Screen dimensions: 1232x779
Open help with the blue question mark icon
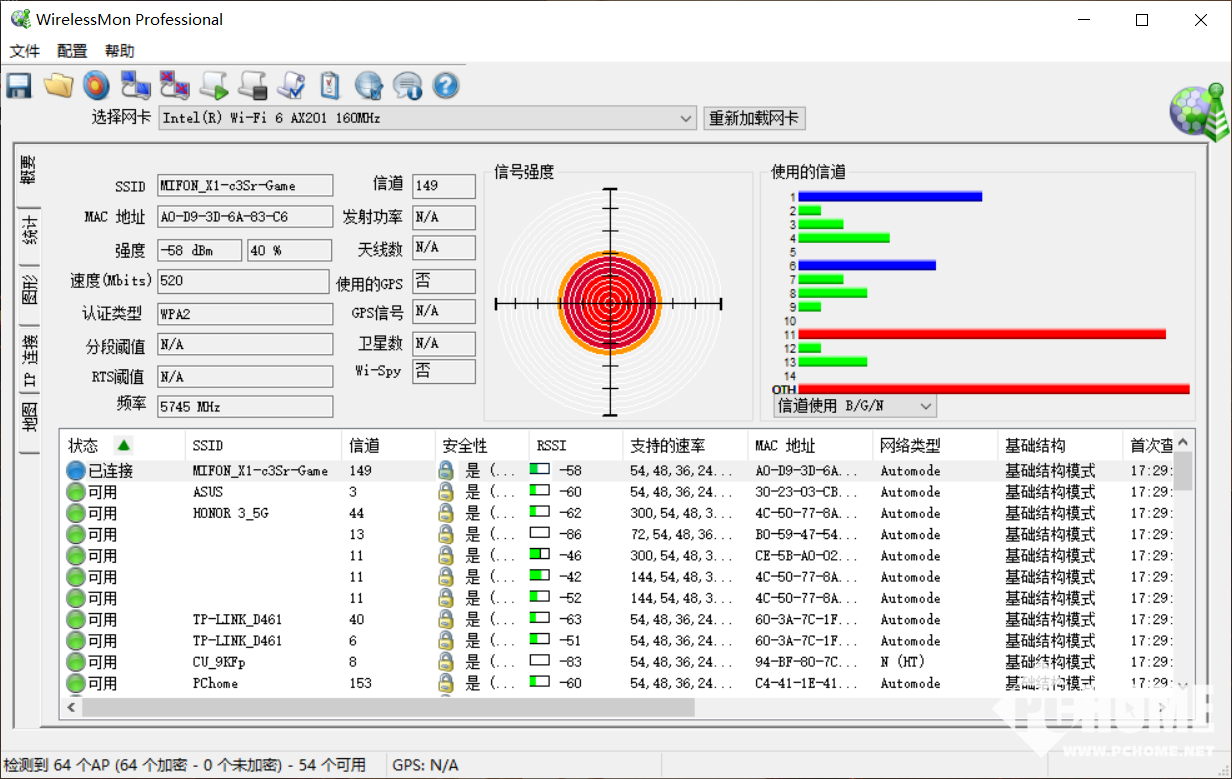(446, 86)
